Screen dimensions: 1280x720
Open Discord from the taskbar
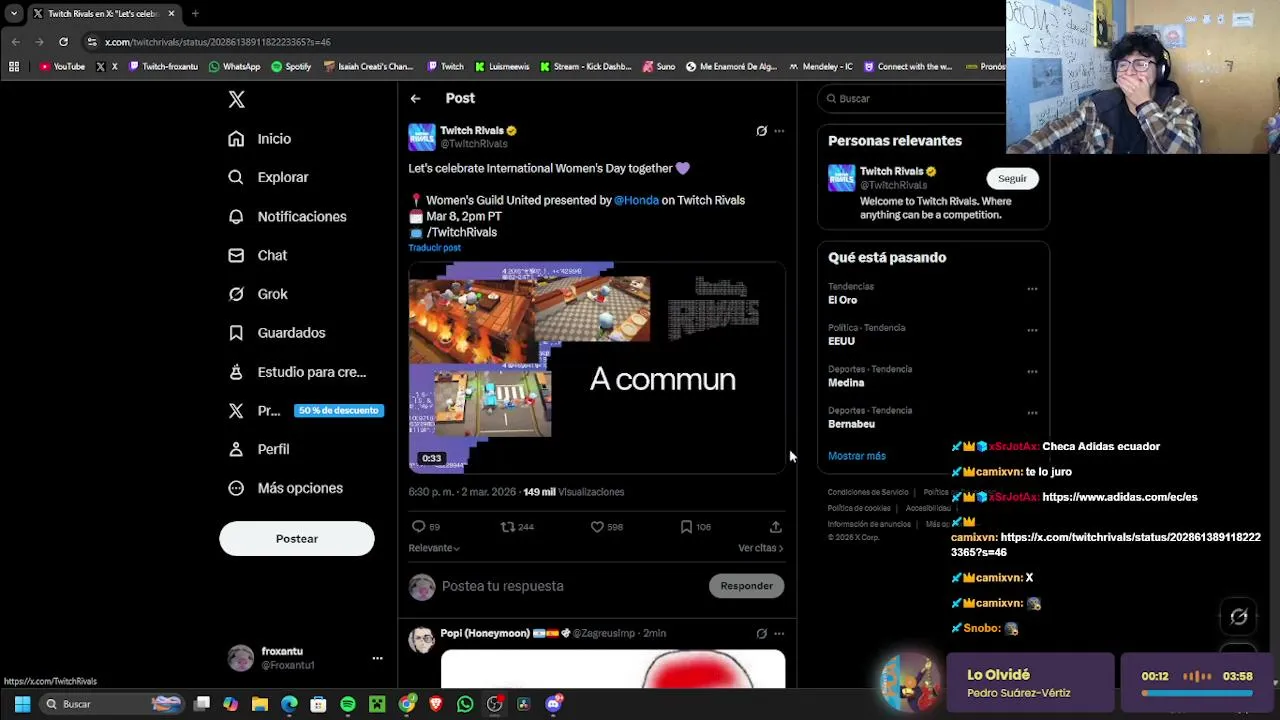[x=553, y=704]
